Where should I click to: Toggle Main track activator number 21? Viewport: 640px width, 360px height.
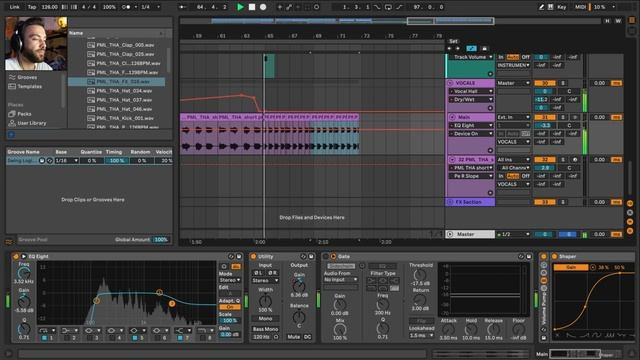545,117
